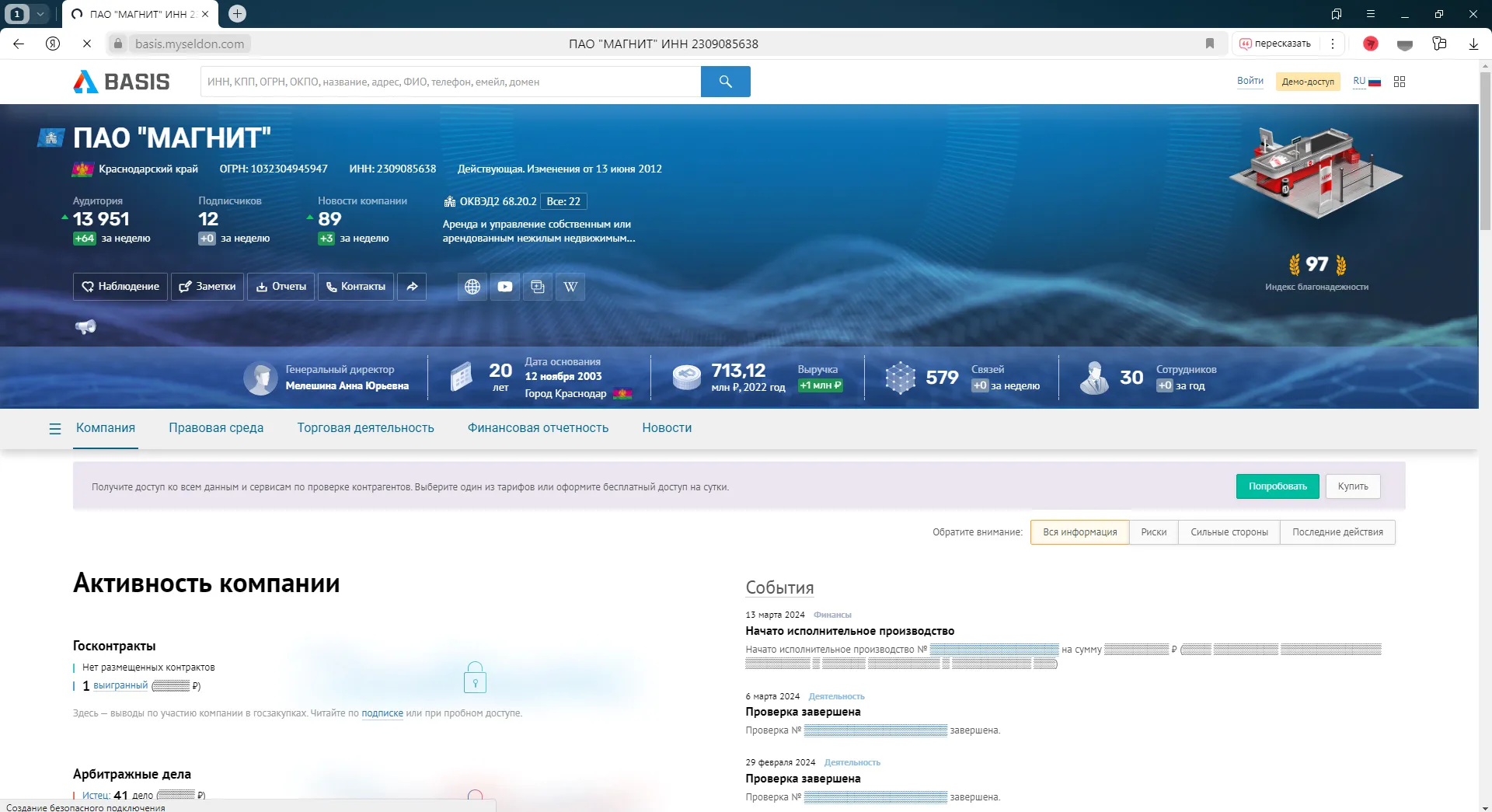
Task: Click the Мелешина Анна Юрьевна name
Action: 347,386
